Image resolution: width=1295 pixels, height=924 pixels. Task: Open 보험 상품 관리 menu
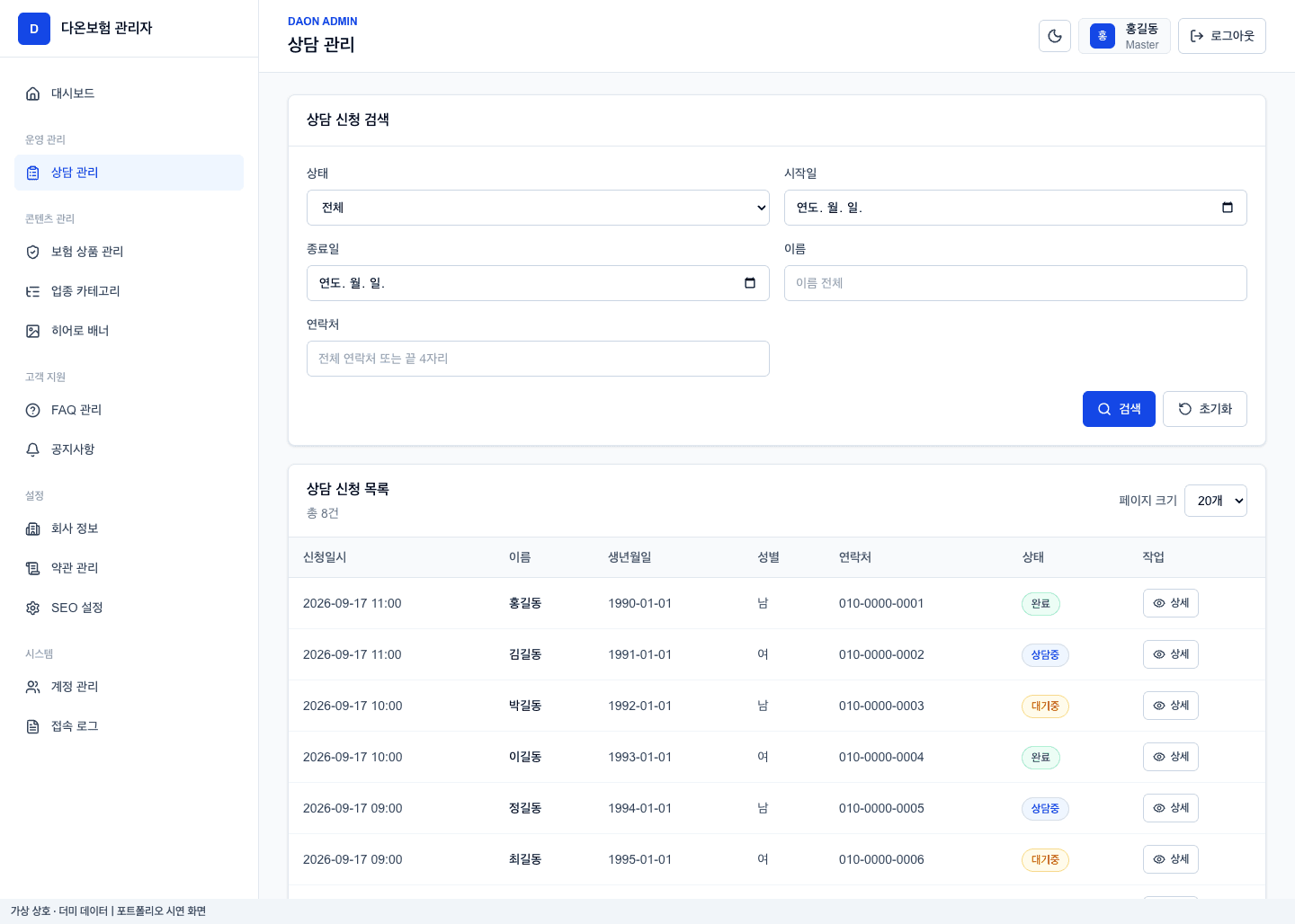[x=129, y=252]
